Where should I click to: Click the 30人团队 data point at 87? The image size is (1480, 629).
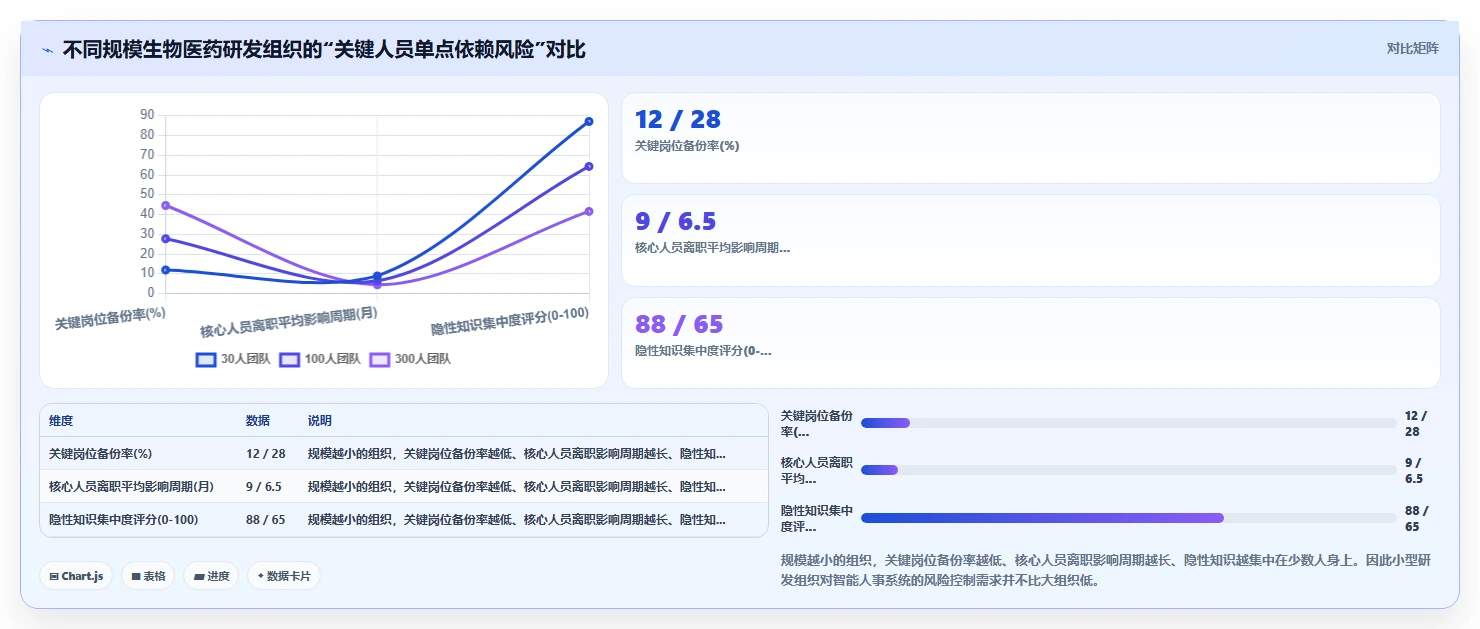coord(589,121)
